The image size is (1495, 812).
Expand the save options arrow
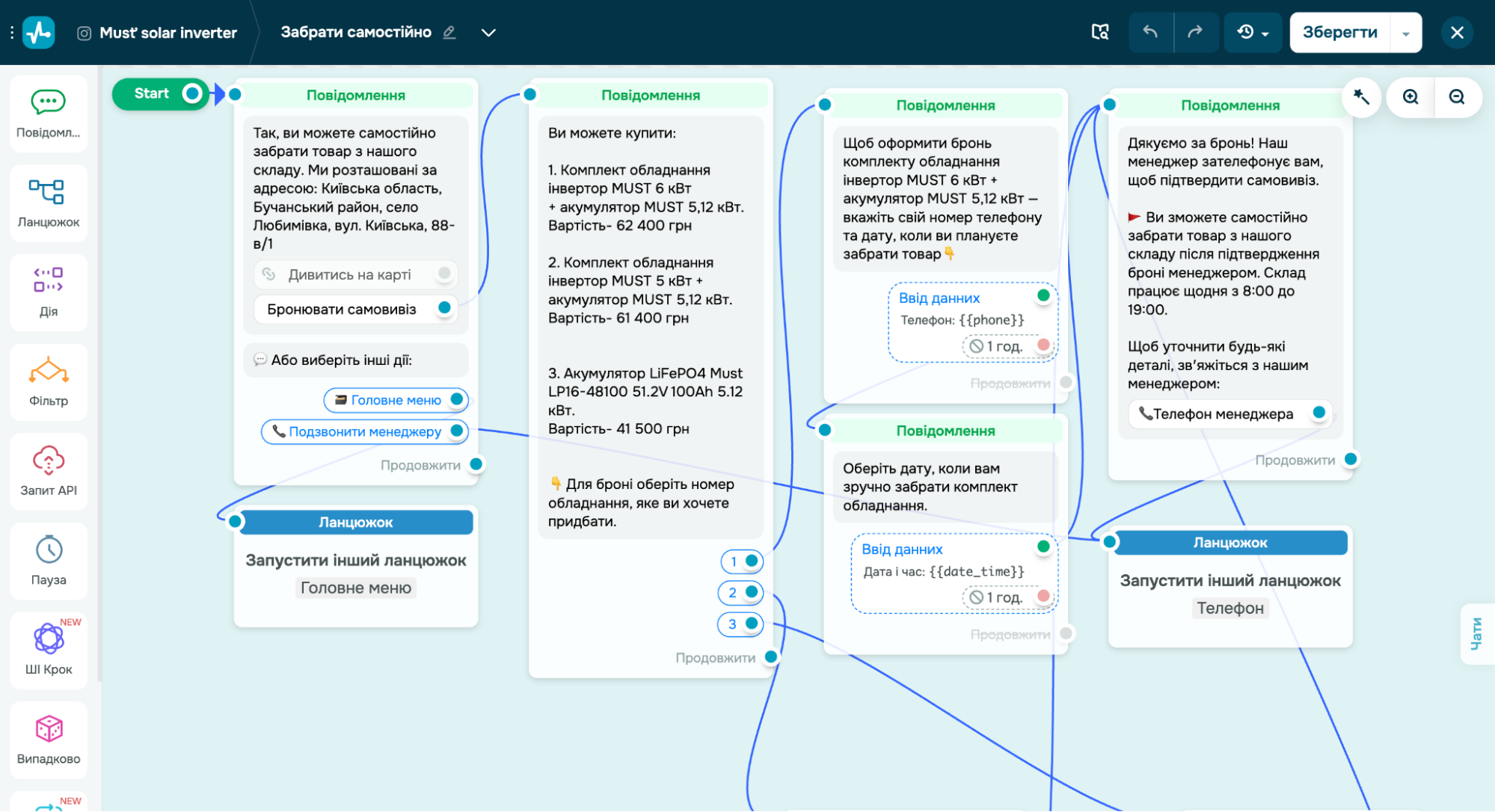coord(1406,33)
